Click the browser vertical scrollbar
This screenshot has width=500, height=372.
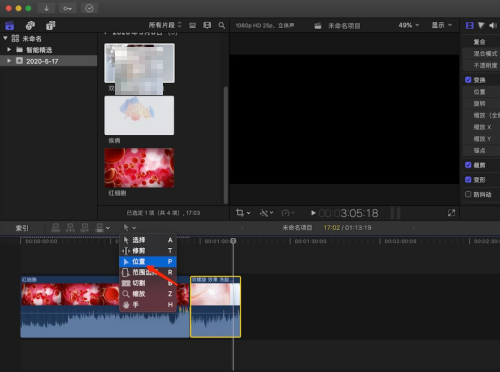click(226, 145)
